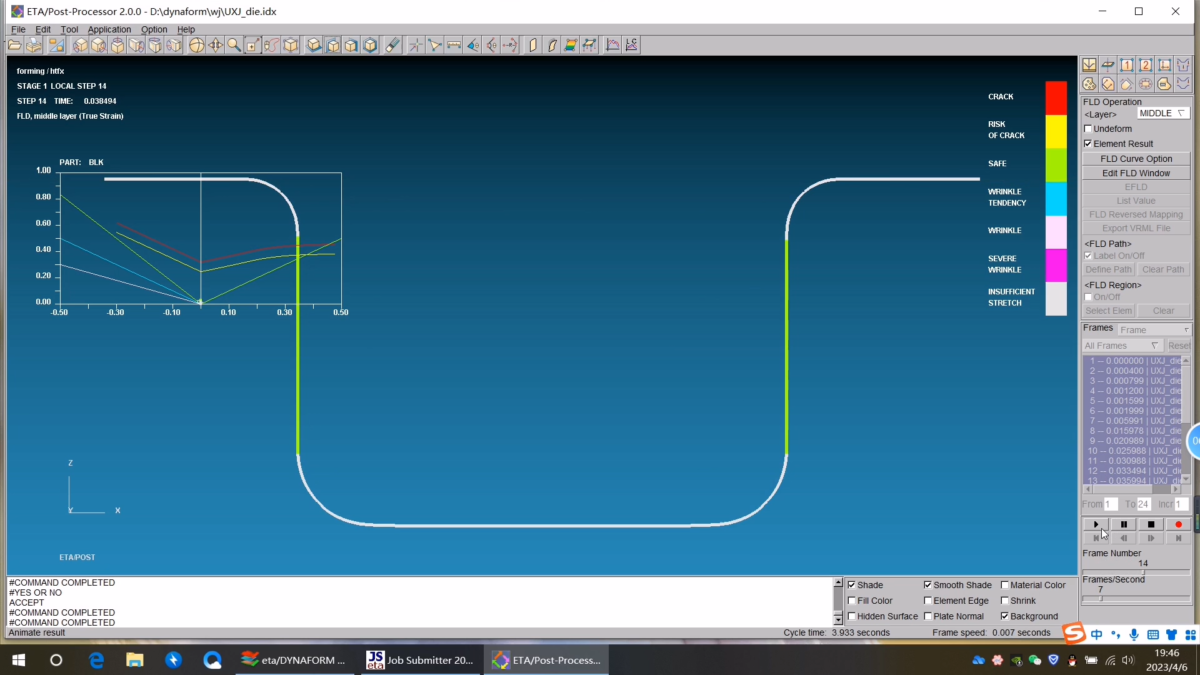The image size is (1200, 675).
Task: Click the window zoom box icon
Action: [x=252, y=45]
